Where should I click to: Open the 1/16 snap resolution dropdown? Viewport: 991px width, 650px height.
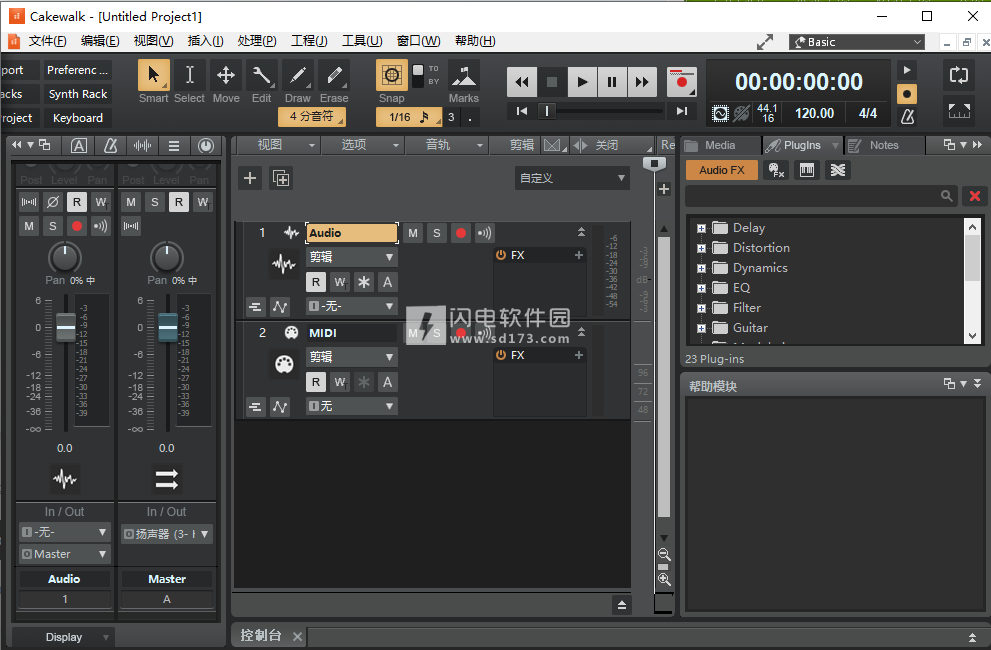[409, 117]
